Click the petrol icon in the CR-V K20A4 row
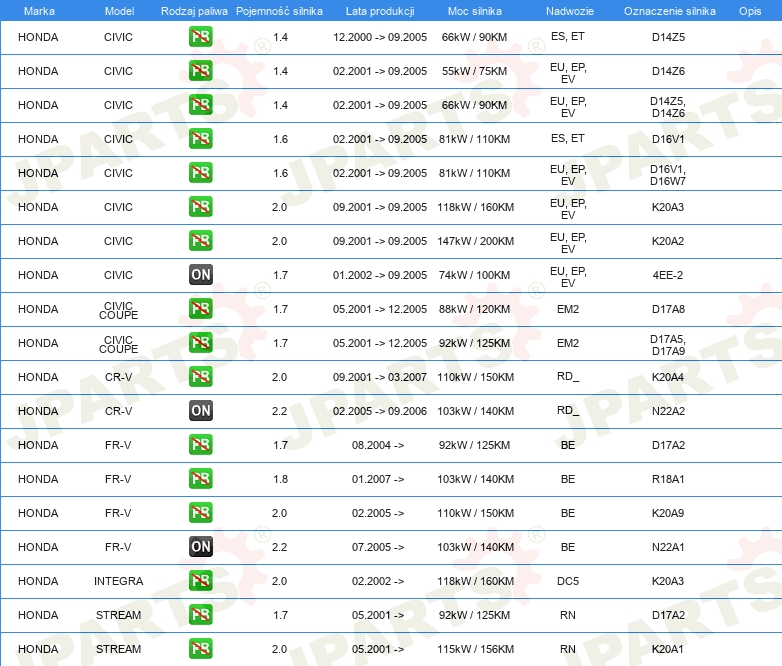 (x=200, y=377)
